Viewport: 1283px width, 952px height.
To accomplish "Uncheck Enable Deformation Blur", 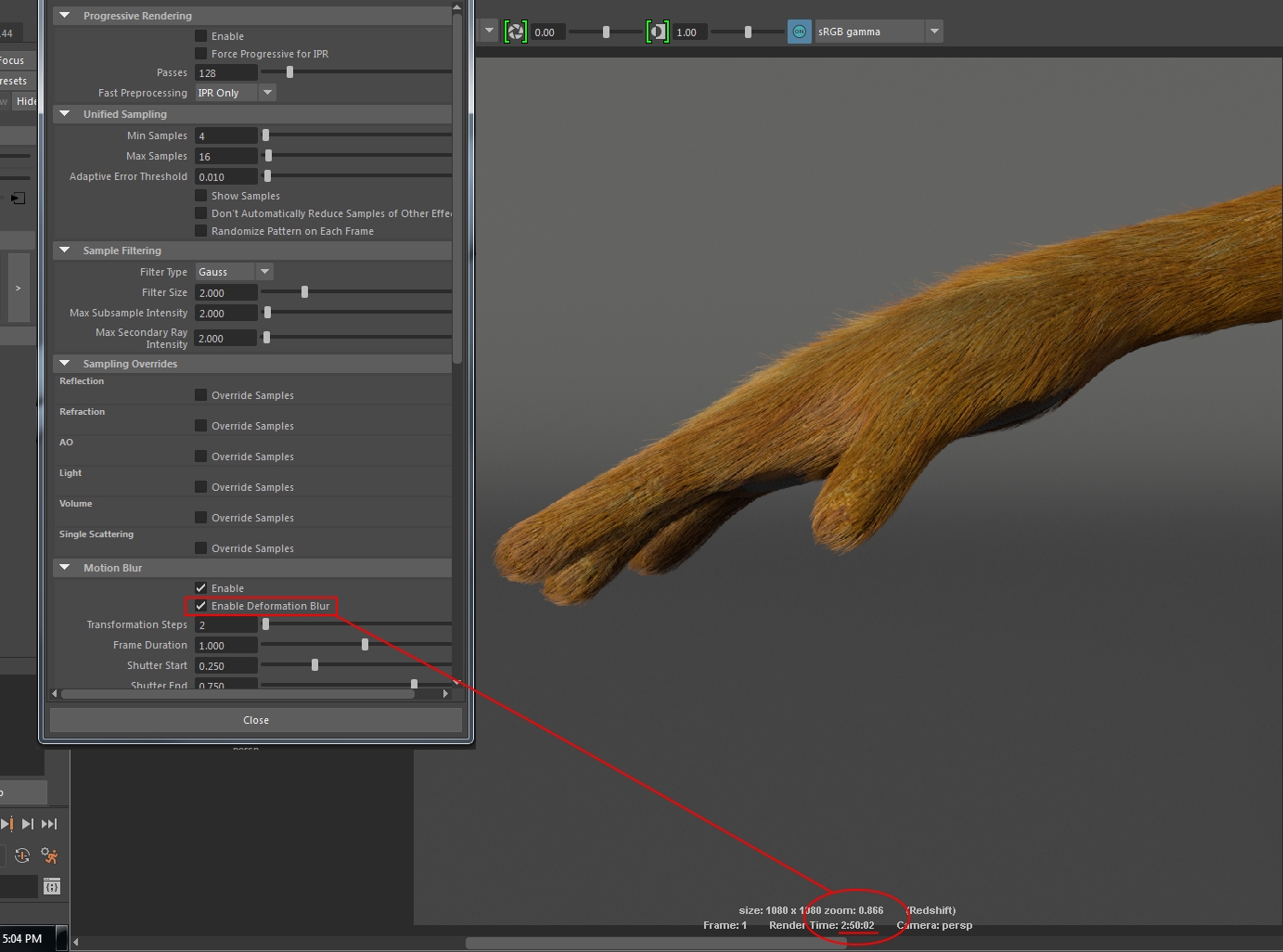I will coord(201,606).
